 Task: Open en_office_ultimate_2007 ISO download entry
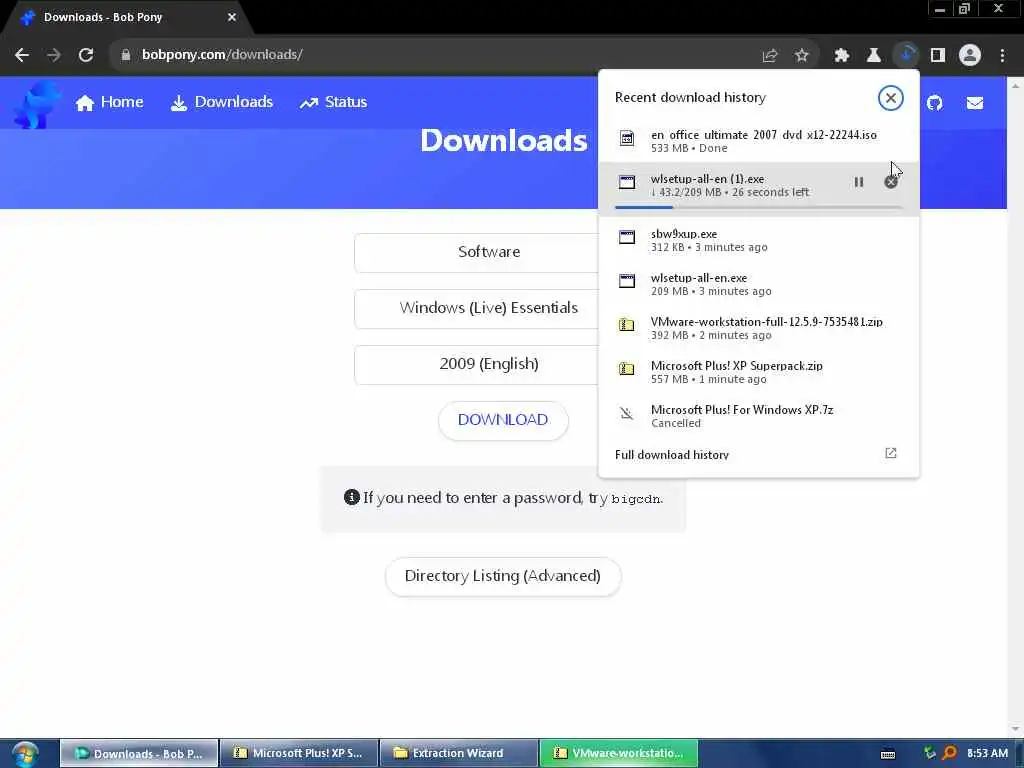click(x=758, y=140)
